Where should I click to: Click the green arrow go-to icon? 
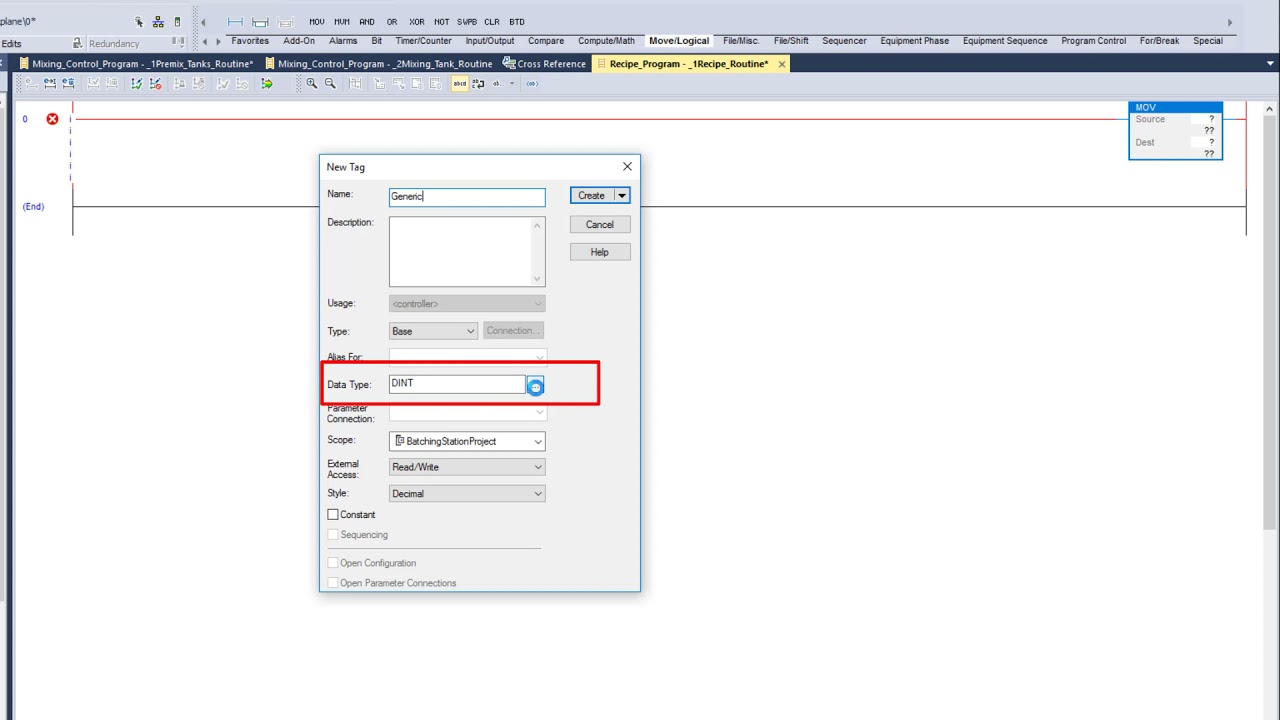267,84
